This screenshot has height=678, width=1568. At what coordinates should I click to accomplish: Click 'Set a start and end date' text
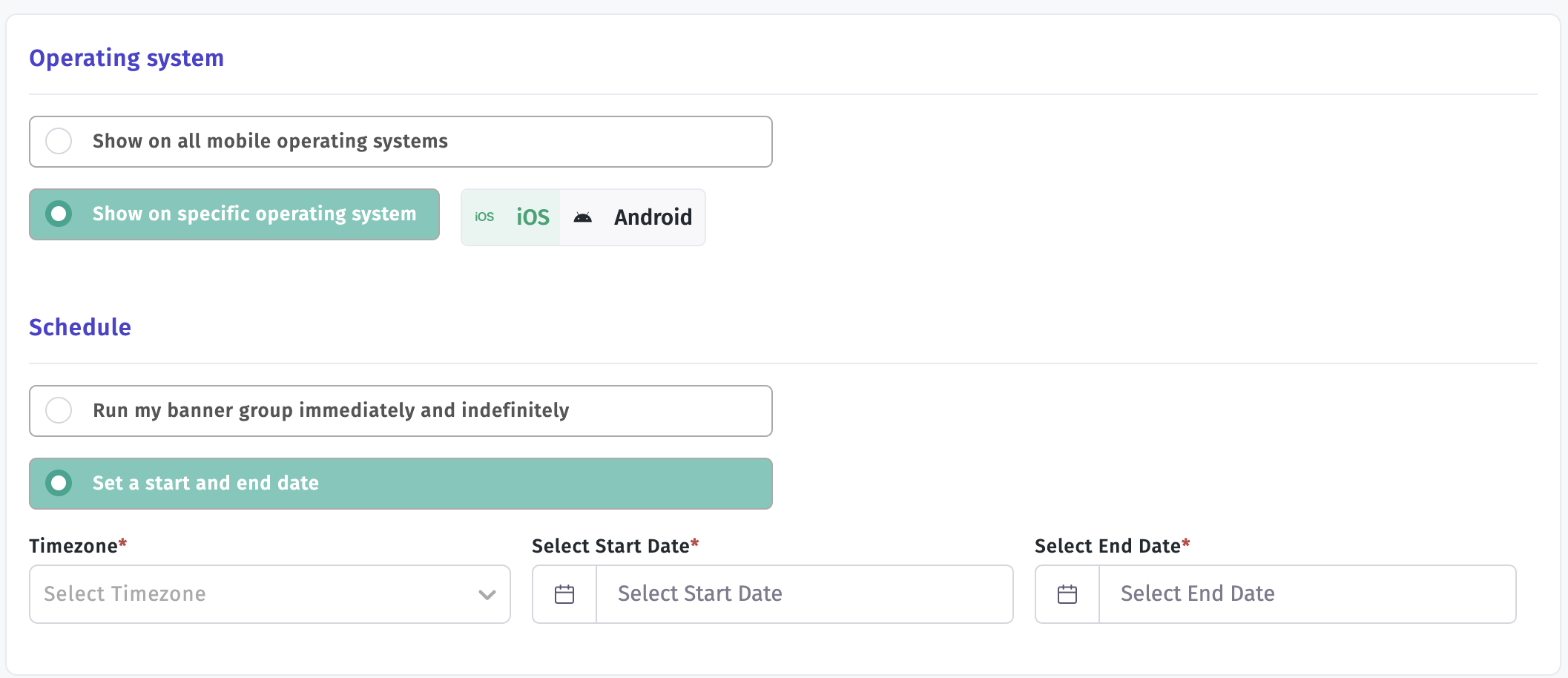point(205,483)
